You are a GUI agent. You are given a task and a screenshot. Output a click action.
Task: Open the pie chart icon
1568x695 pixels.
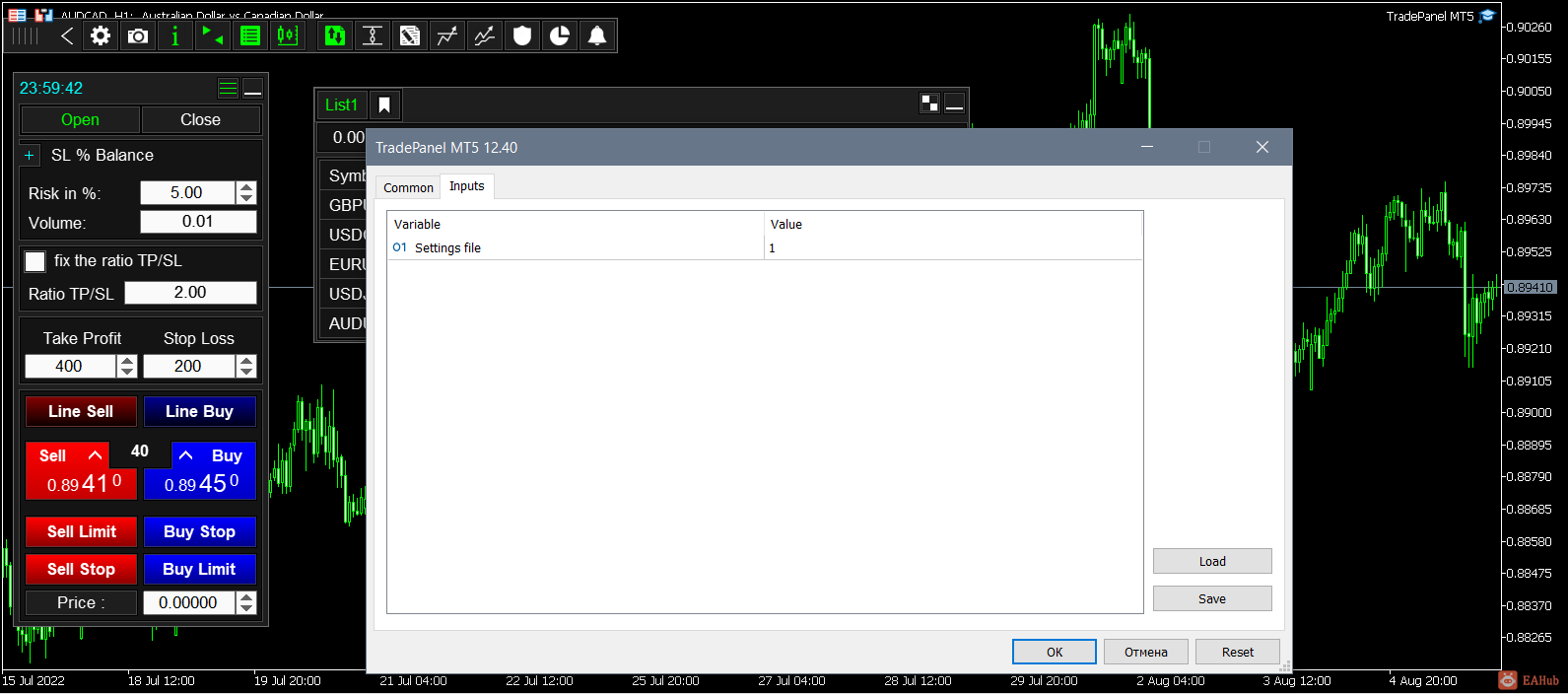560,36
